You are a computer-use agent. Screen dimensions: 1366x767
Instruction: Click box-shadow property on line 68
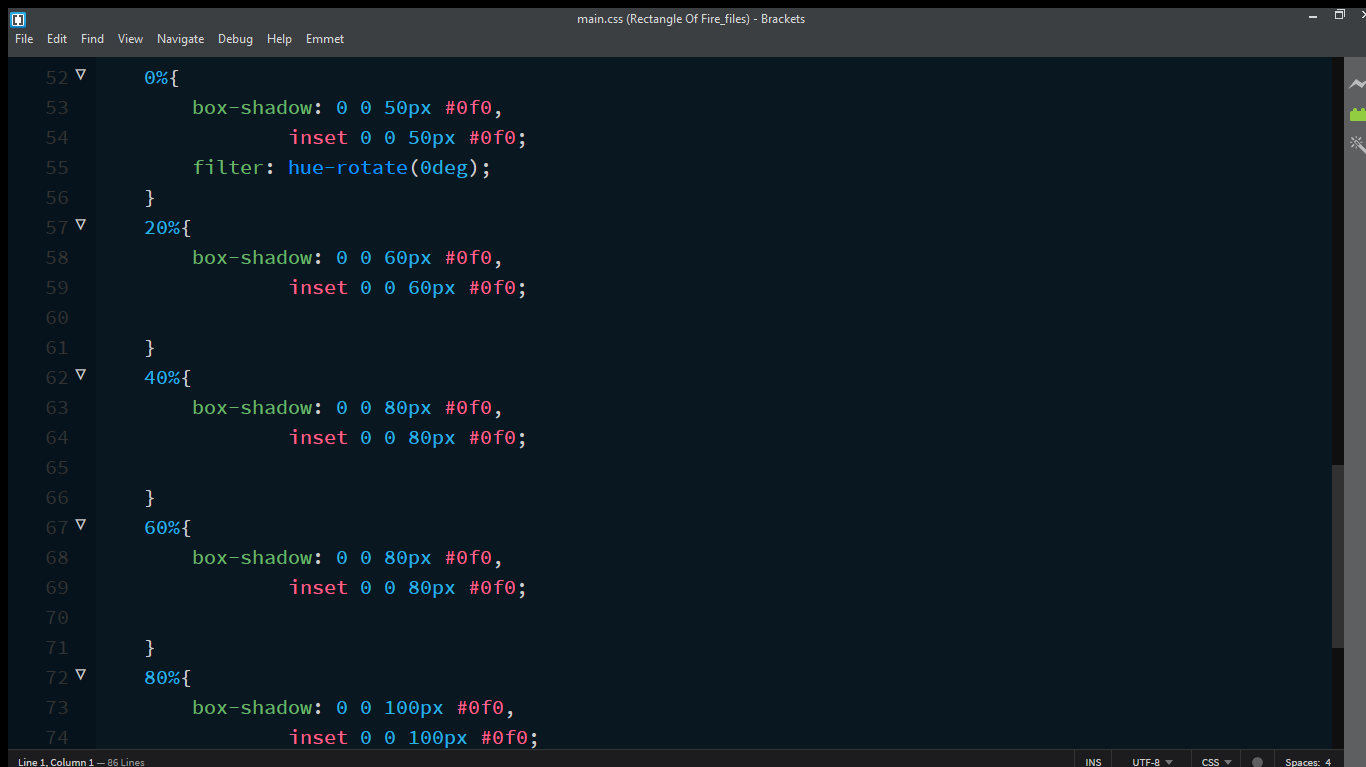click(x=252, y=557)
